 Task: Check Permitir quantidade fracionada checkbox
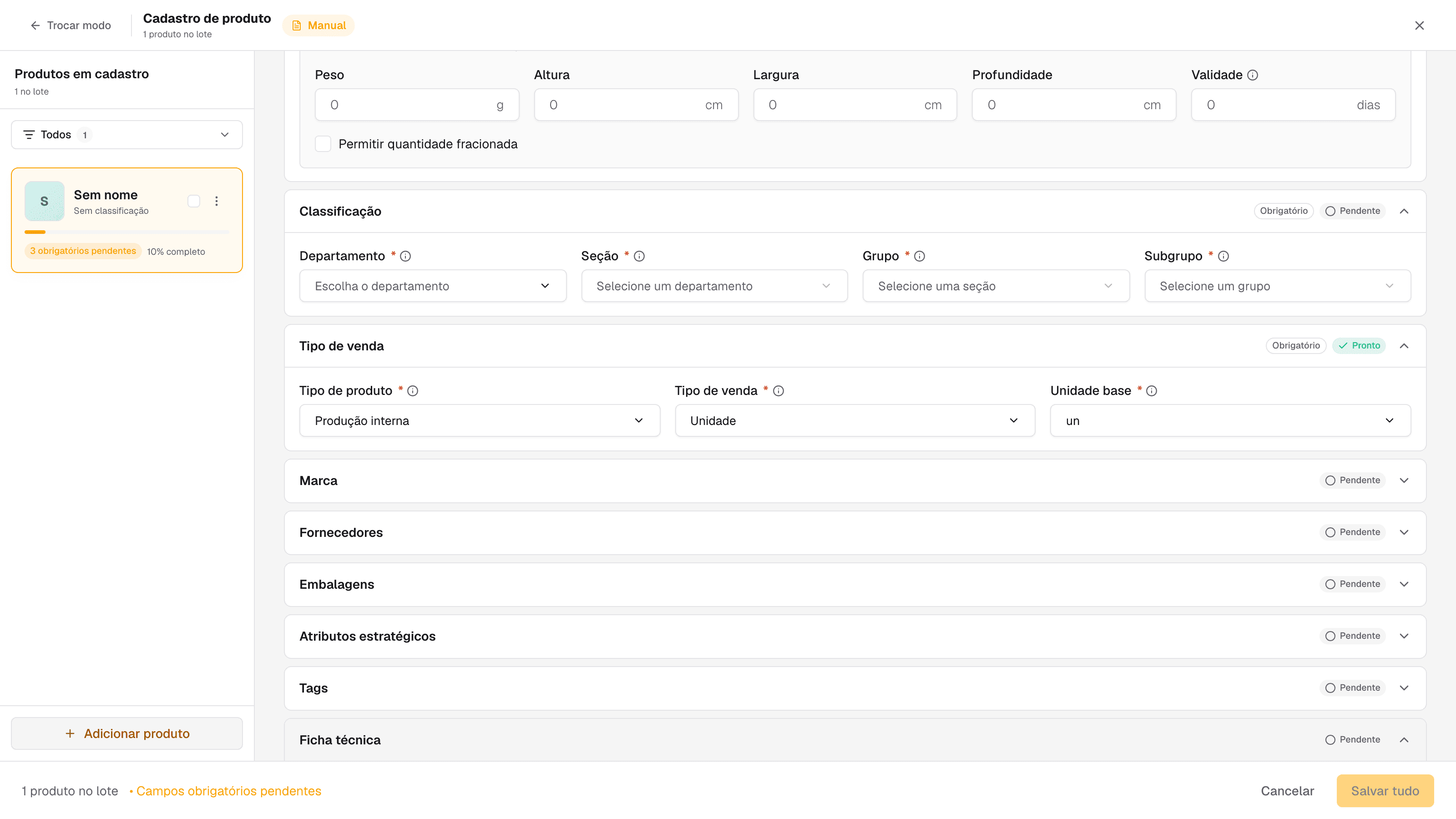point(323,144)
